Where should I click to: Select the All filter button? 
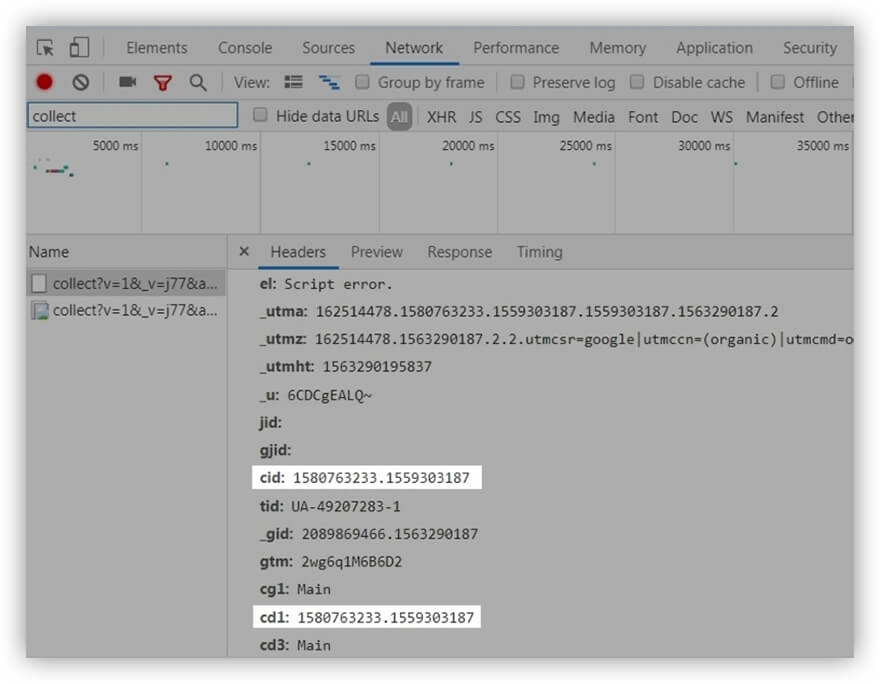click(400, 117)
